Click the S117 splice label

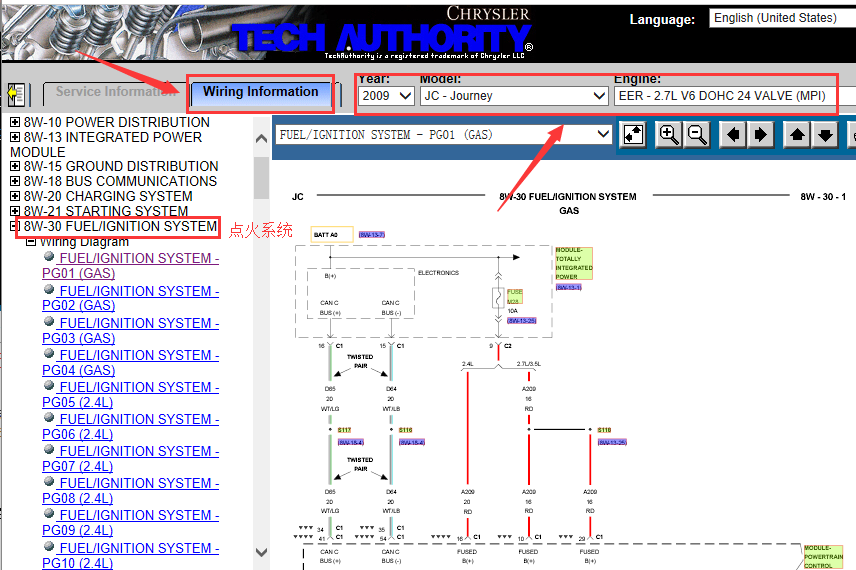point(344,430)
